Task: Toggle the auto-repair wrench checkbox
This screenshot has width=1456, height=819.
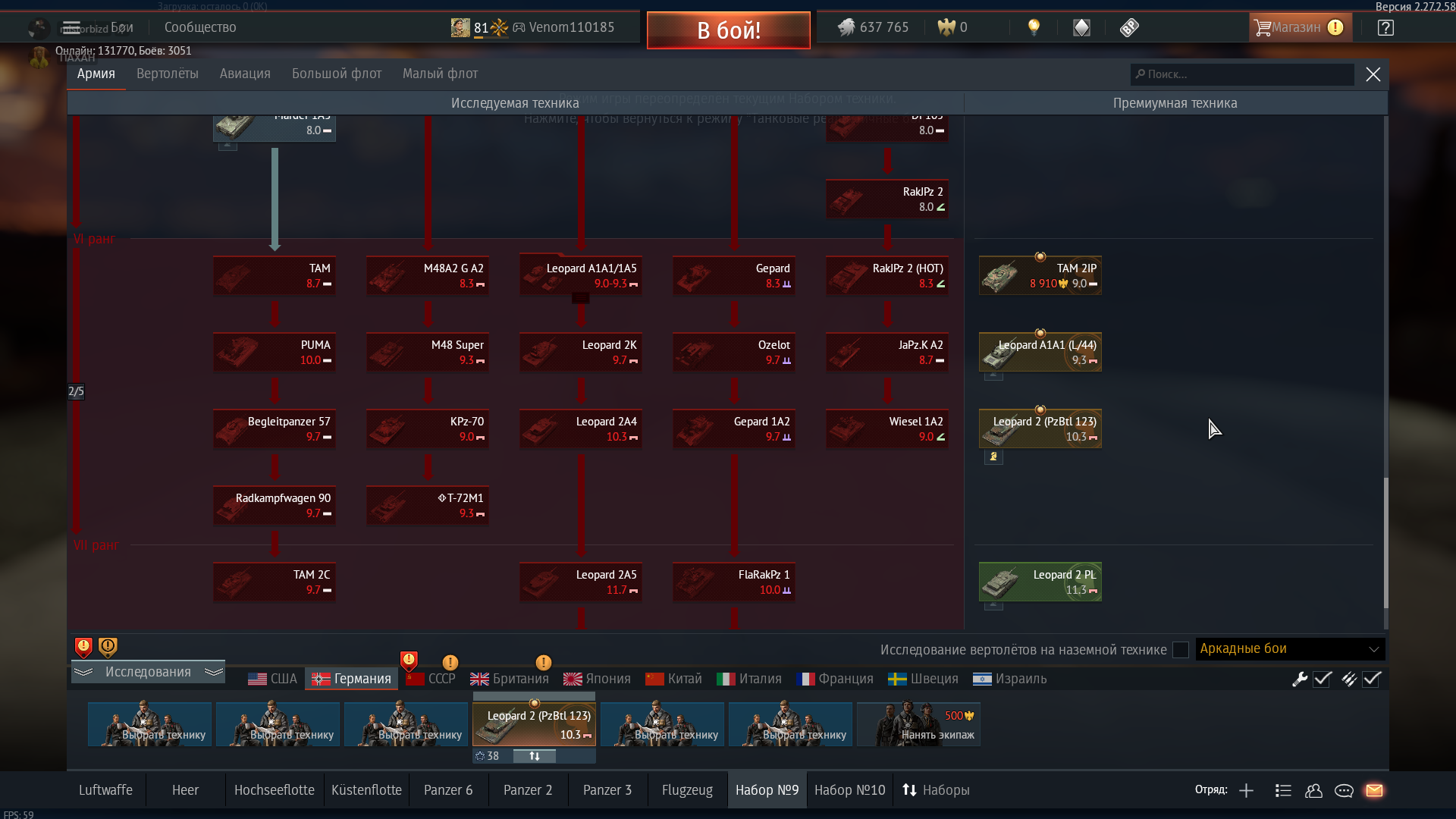Action: click(x=1323, y=679)
